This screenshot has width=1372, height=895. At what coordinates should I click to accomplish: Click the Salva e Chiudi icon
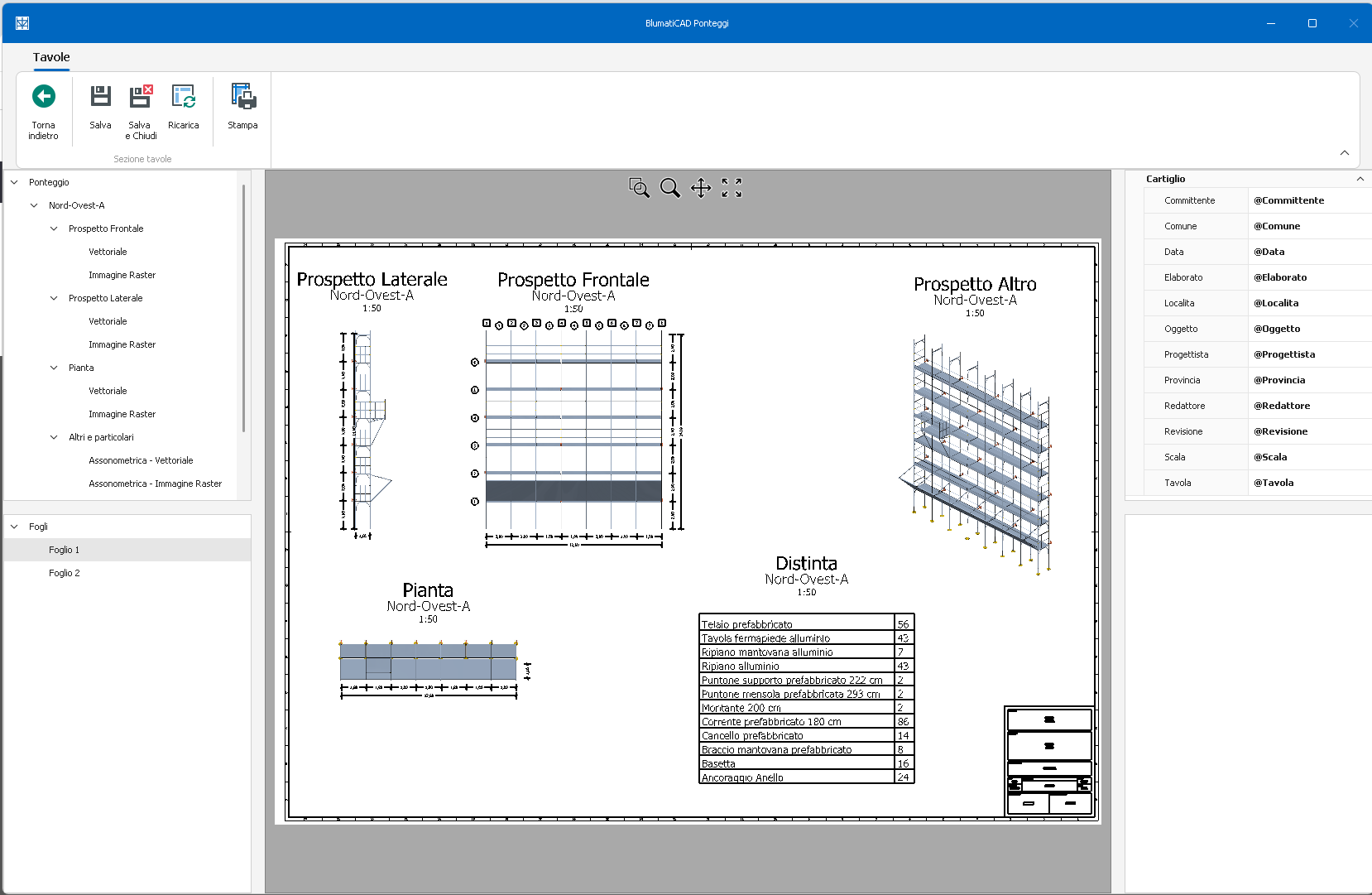(x=141, y=97)
